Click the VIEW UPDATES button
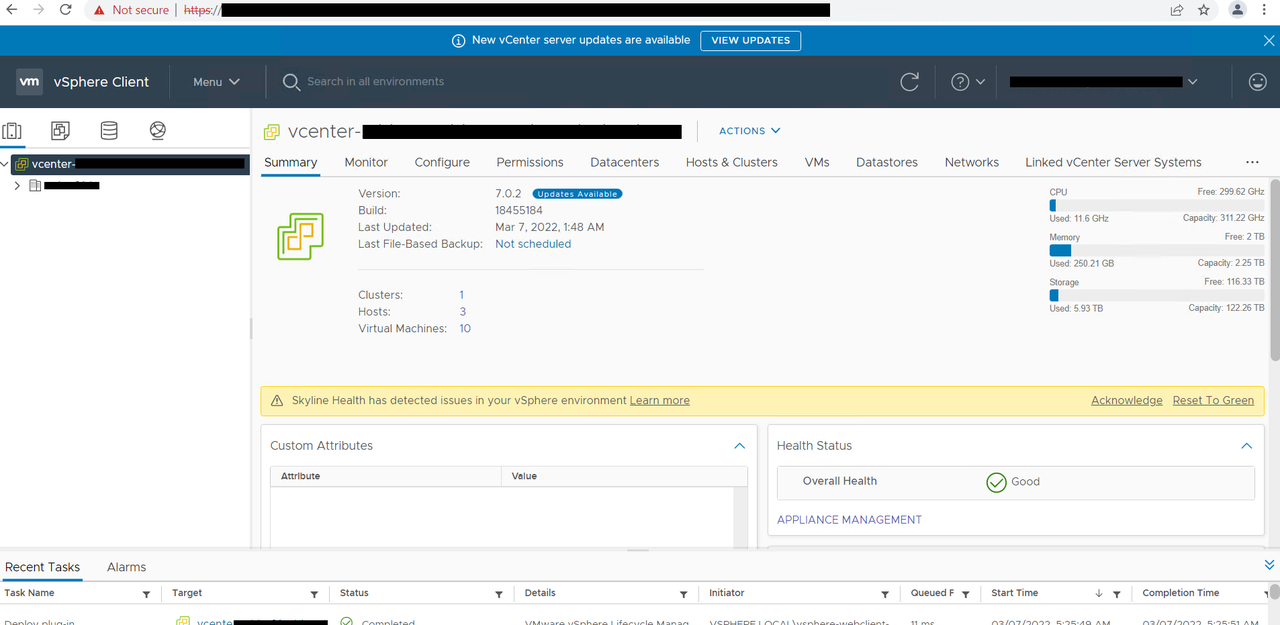Image resolution: width=1280 pixels, height=625 pixels. tap(750, 41)
